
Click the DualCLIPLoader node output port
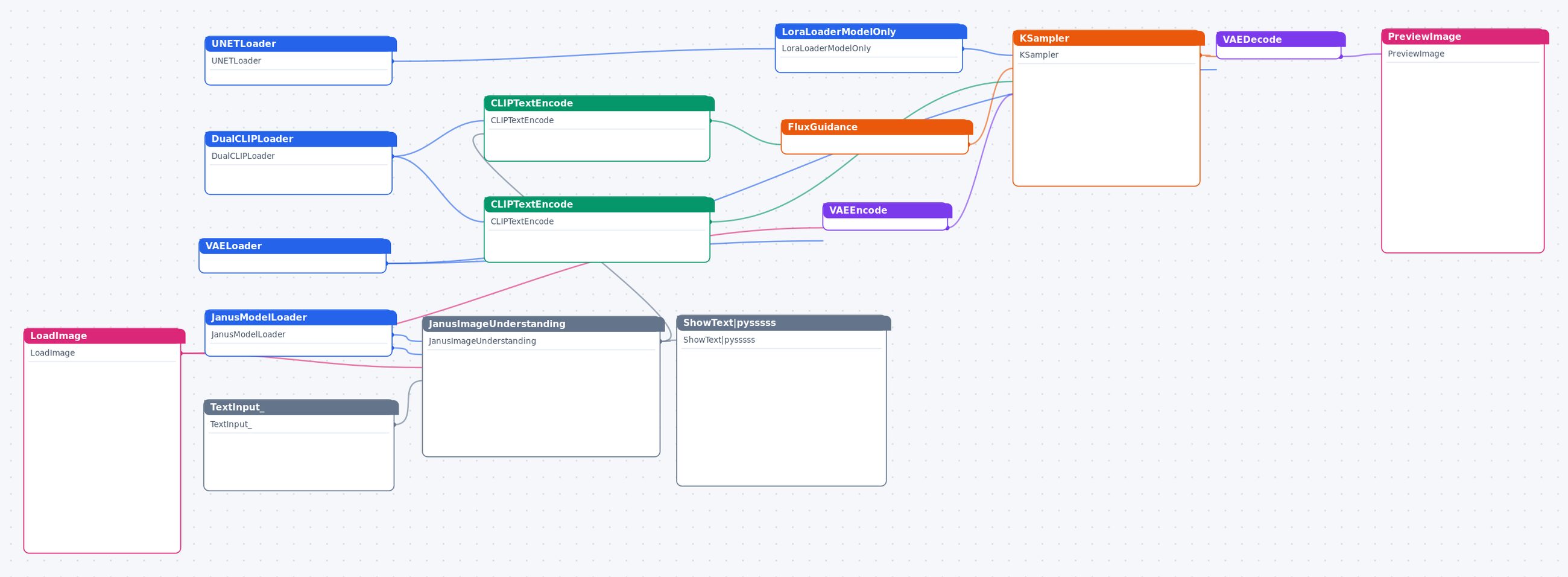393,156
